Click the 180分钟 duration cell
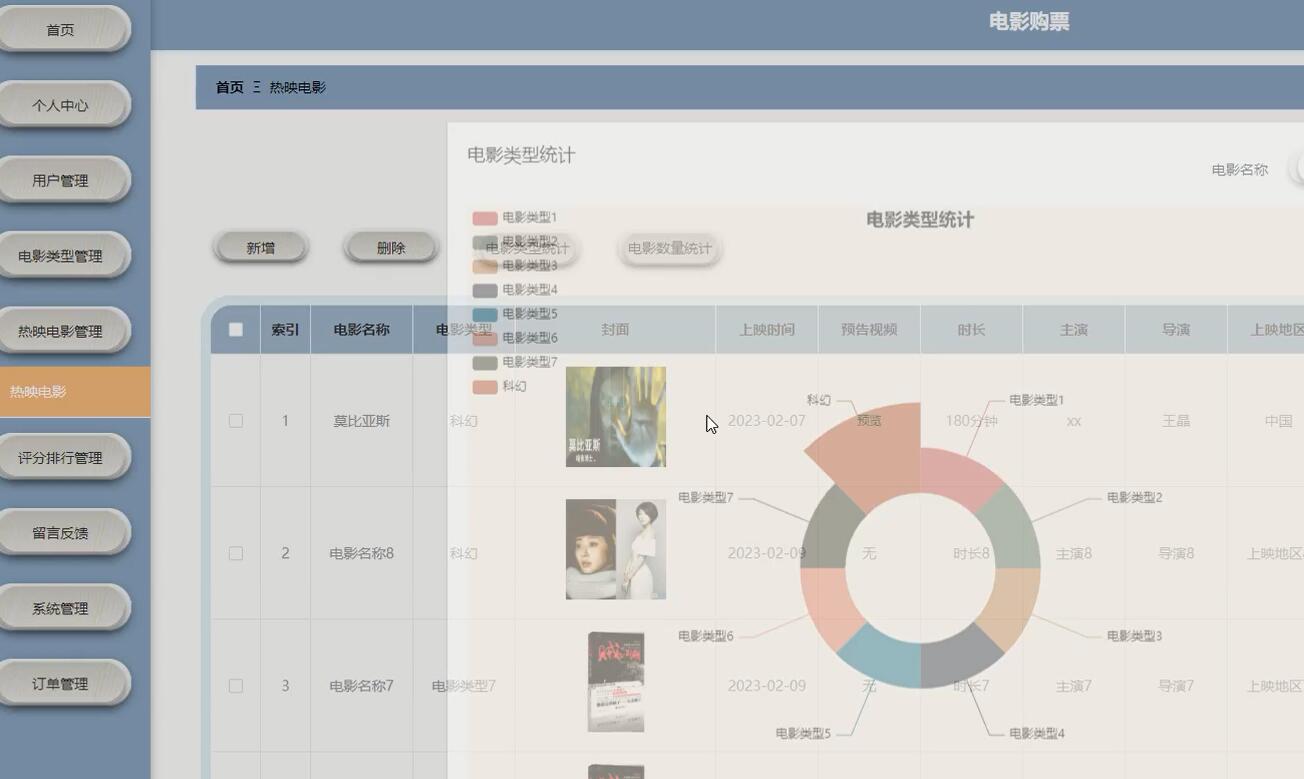This screenshot has width=1304, height=779. [971, 421]
